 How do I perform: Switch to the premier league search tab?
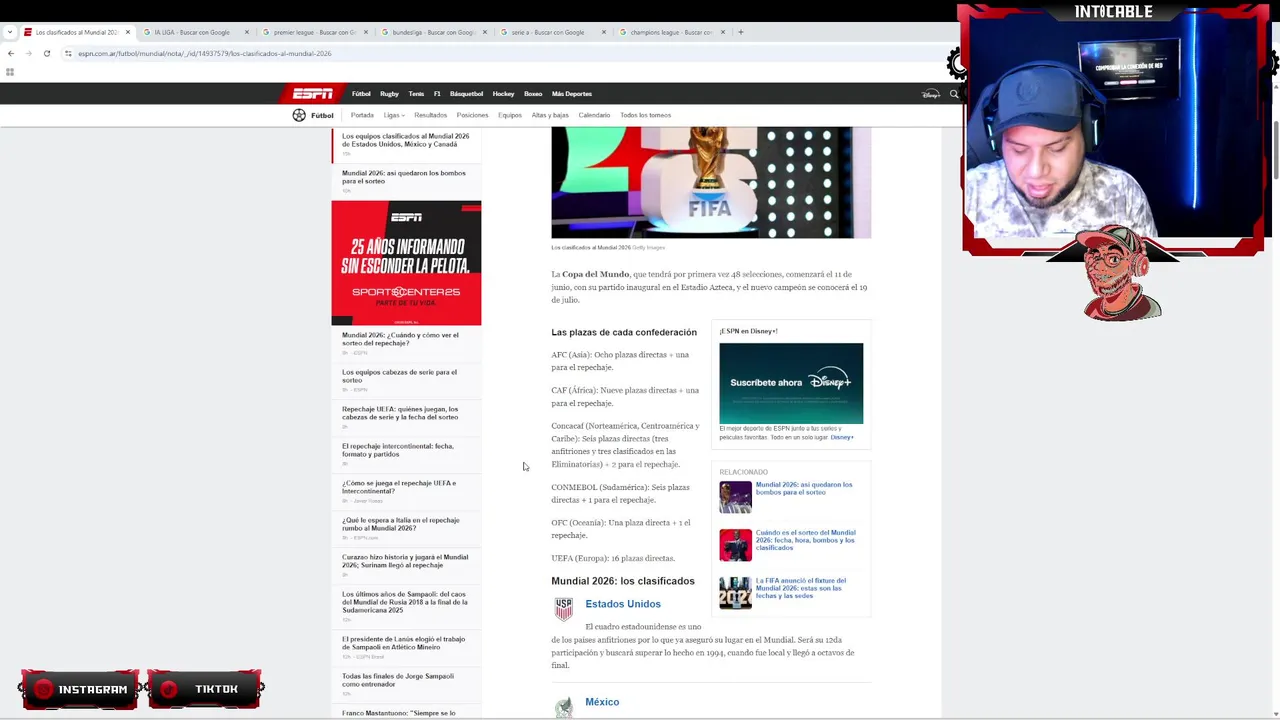[315, 32]
